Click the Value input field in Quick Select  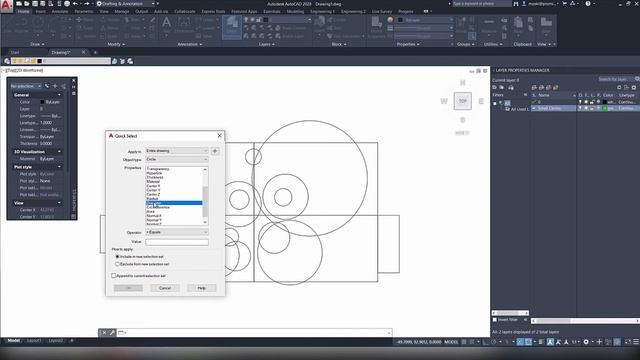tap(177, 242)
